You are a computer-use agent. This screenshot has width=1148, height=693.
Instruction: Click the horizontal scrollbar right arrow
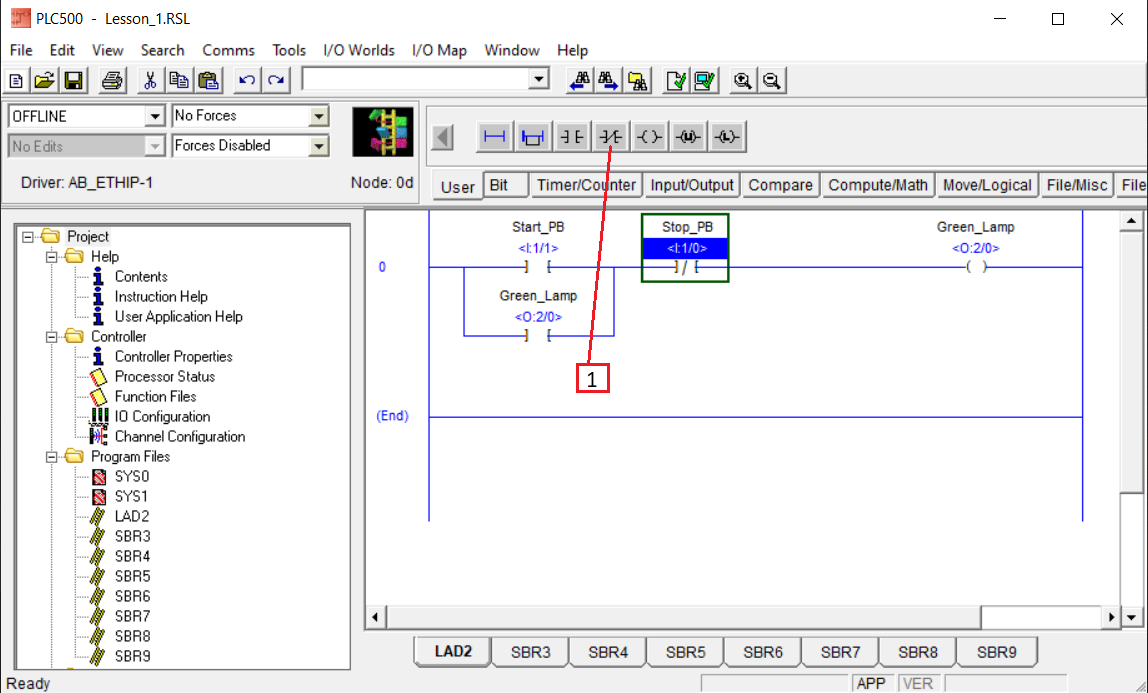1111,617
